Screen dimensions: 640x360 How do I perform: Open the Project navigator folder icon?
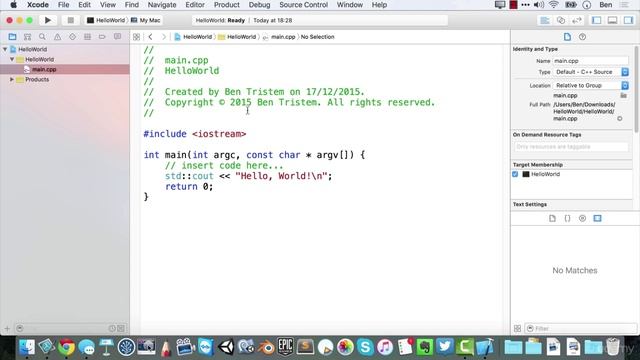click(x=13, y=37)
